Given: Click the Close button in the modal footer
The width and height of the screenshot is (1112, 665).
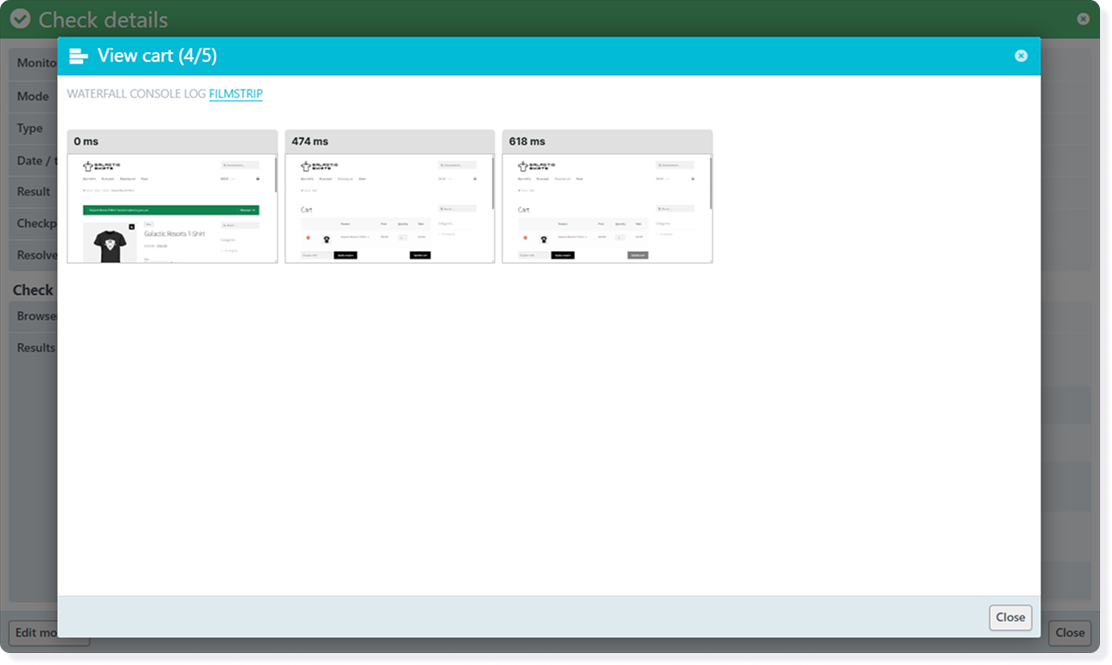Looking at the screenshot, I should [x=1010, y=617].
